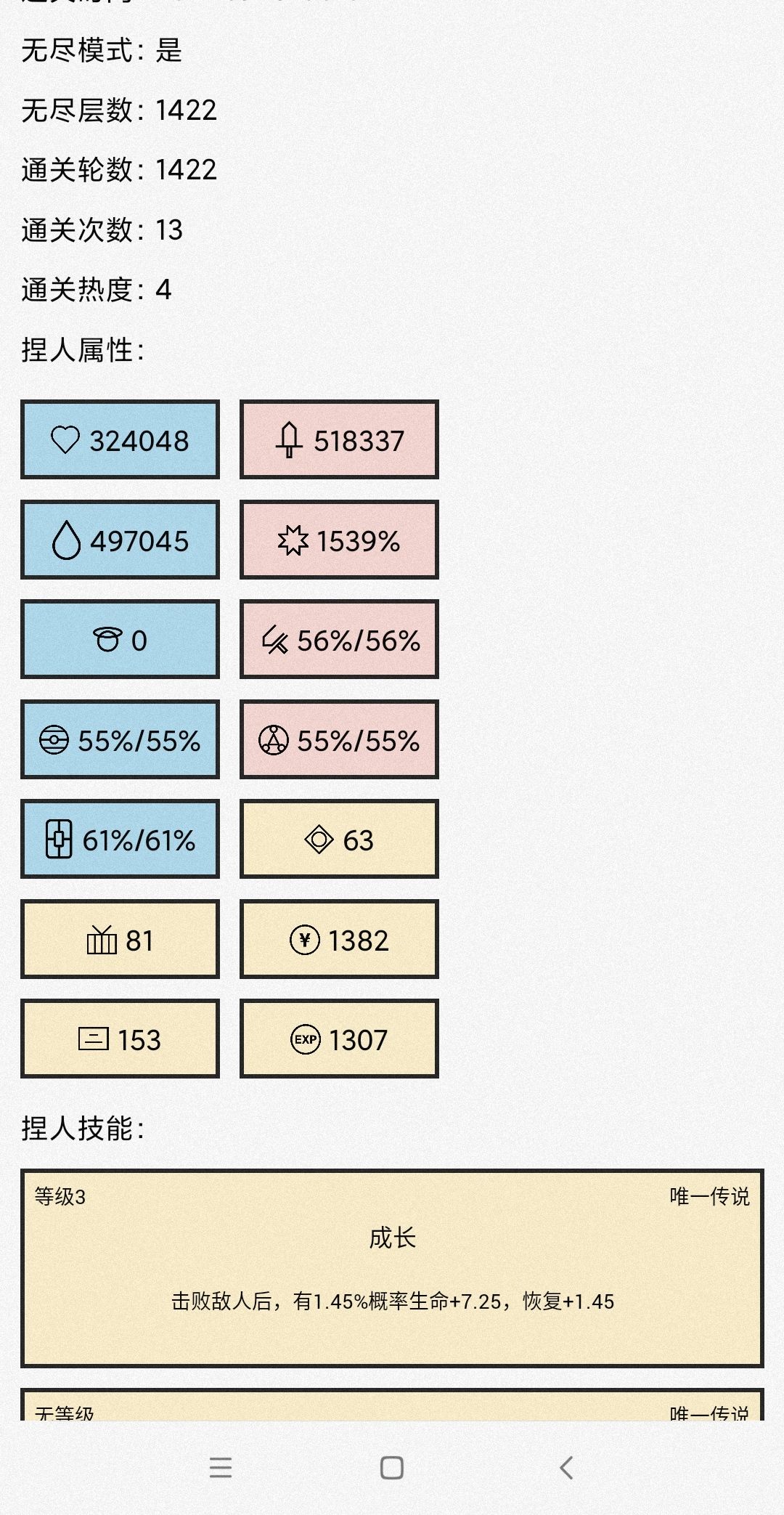Select the water drop stat 497045
The width and height of the screenshot is (784, 1515).
(x=120, y=540)
